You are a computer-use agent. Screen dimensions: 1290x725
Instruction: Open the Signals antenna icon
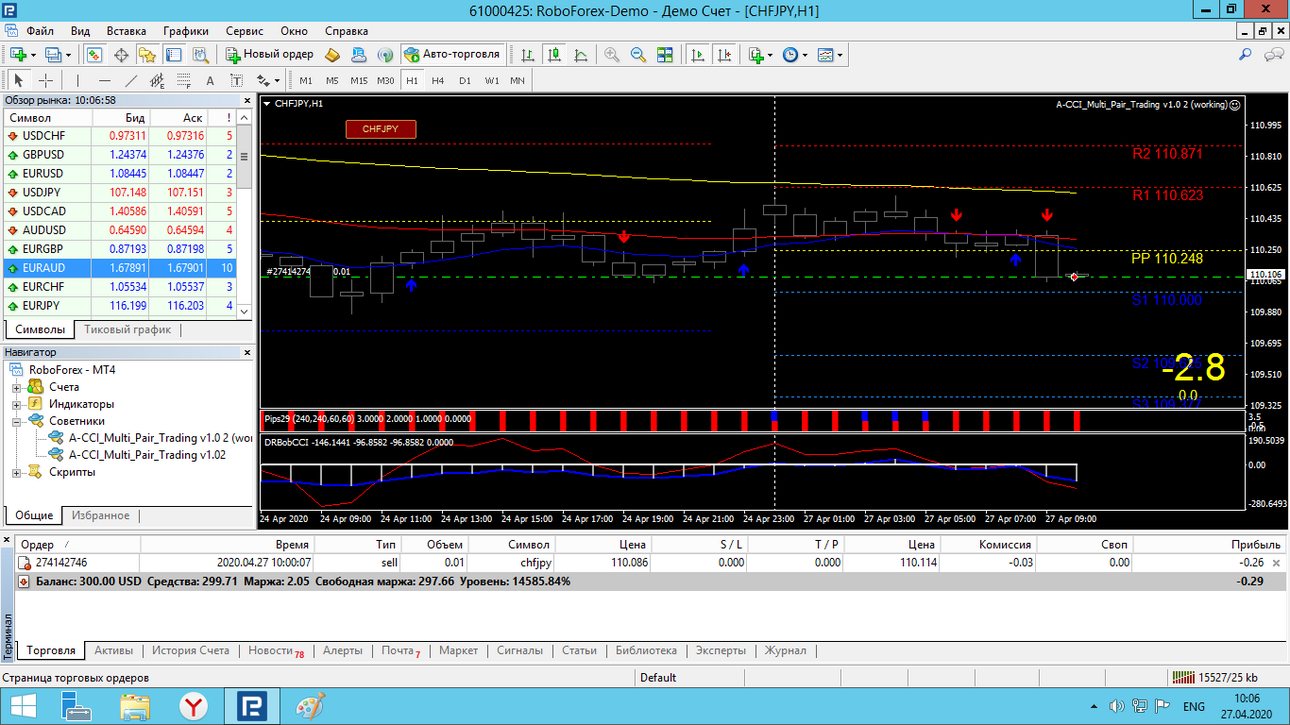(x=386, y=54)
